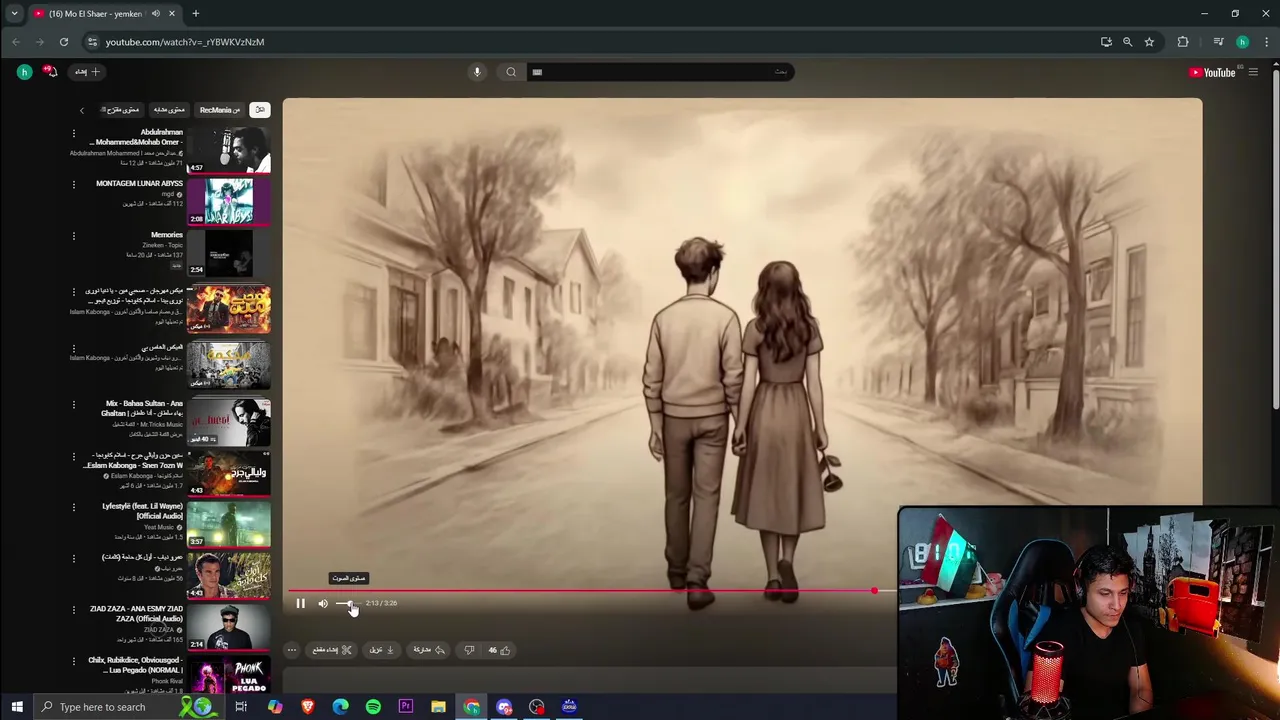The height and width of the screenshot is (720, 1280).
Task: Adjust the volume level slider
Action: pos(346,603)
